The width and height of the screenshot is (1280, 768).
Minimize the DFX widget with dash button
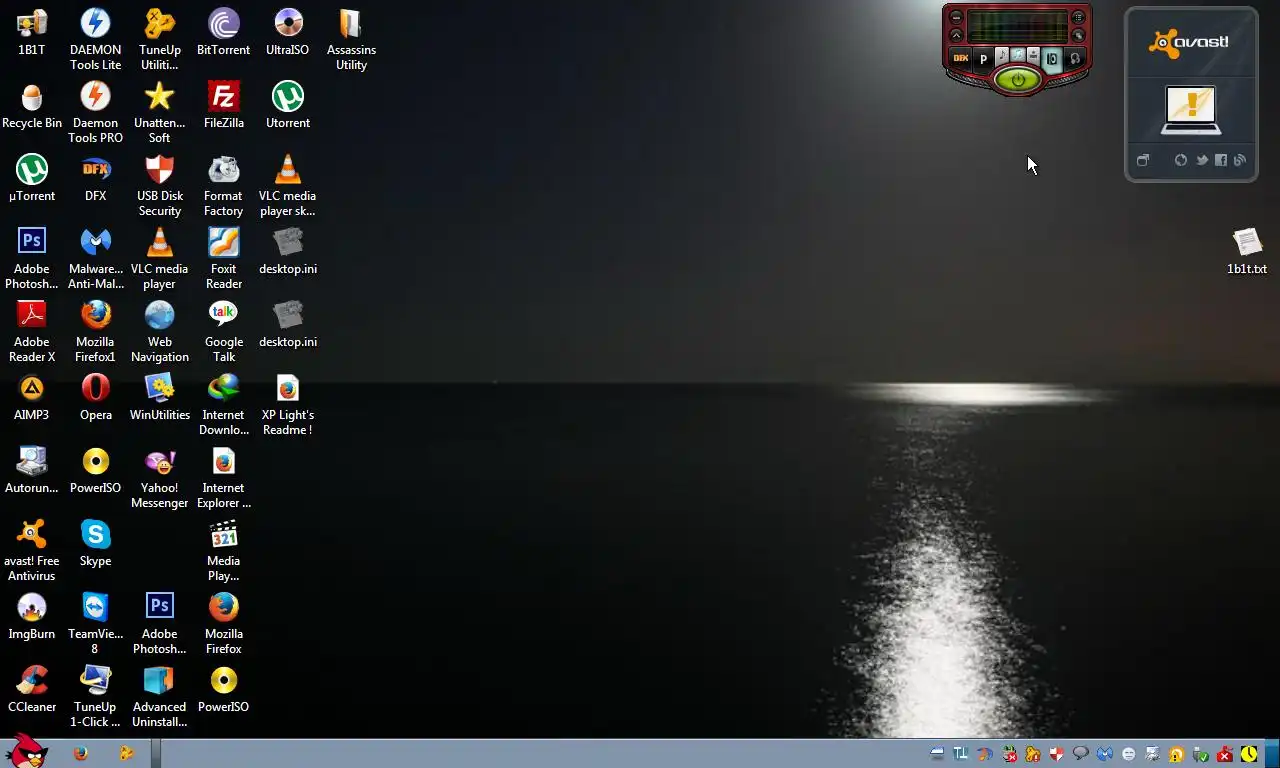(956, 17)
